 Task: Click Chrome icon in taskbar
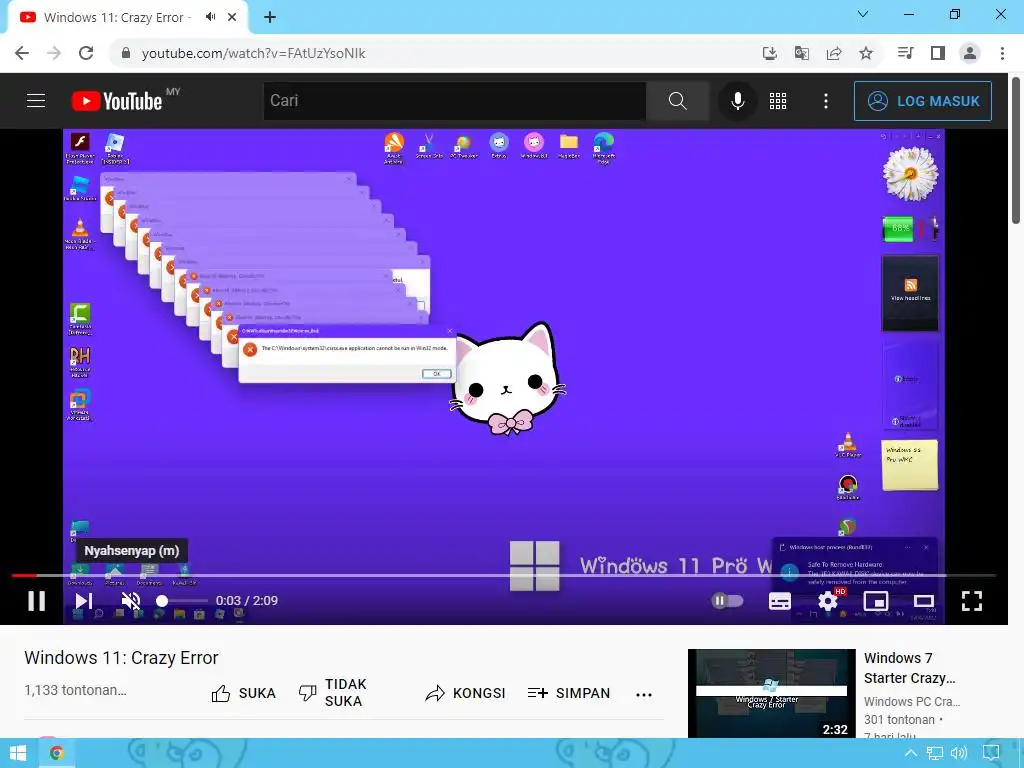click(x=57, y=753)
